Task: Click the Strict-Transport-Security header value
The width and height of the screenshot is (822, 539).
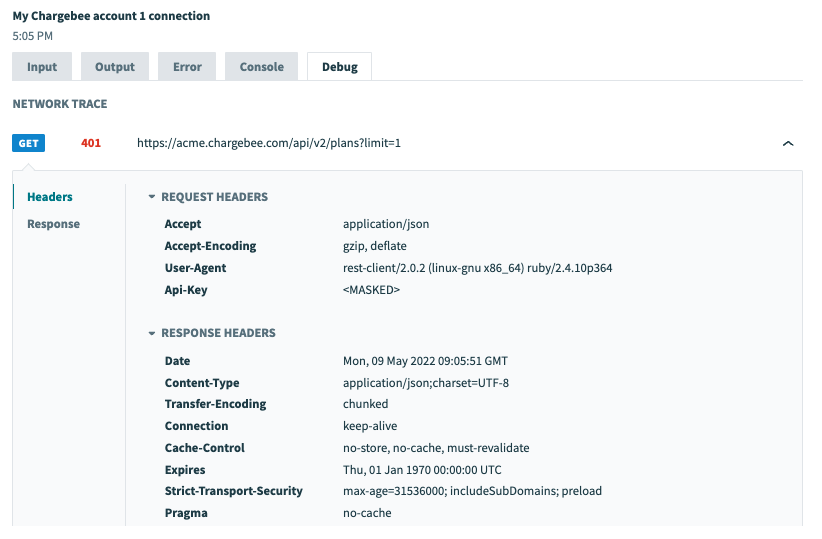Action: point(472,491)
